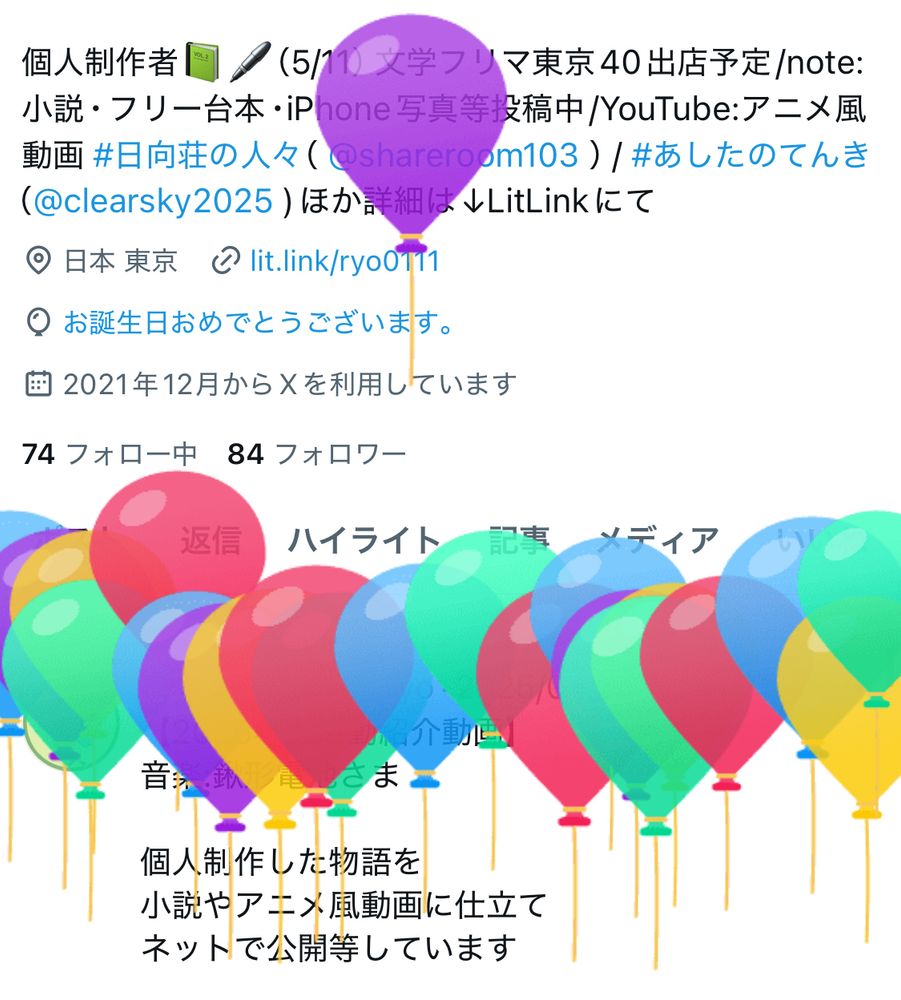Switch to the 返信 tab
Viewport: 901px width, 1000px height.
point(211,541)
